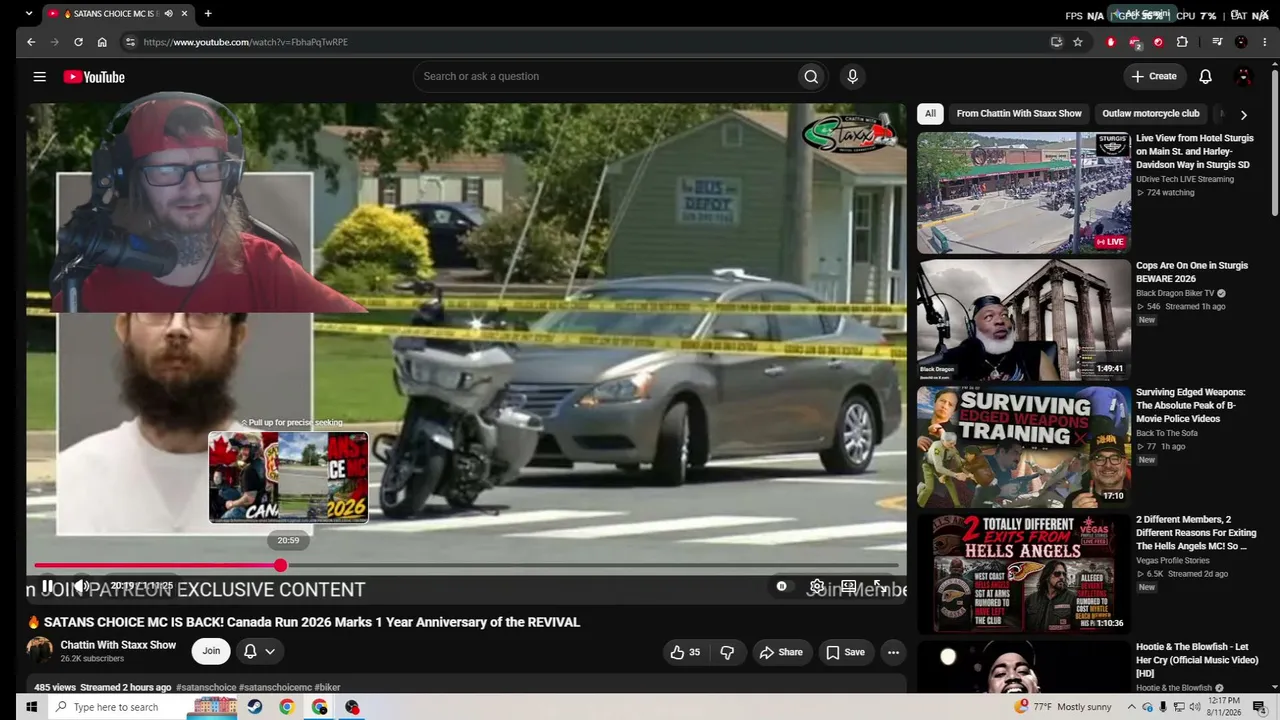Pause the video
This screenshot has height=720, width=1280.
coord(47,586)
